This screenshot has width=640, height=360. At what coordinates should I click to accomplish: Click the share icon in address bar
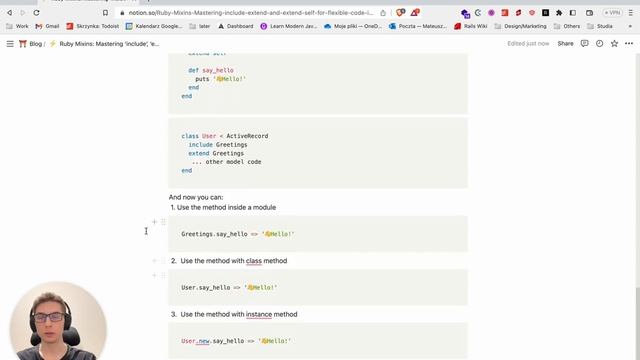pos(383,13)
